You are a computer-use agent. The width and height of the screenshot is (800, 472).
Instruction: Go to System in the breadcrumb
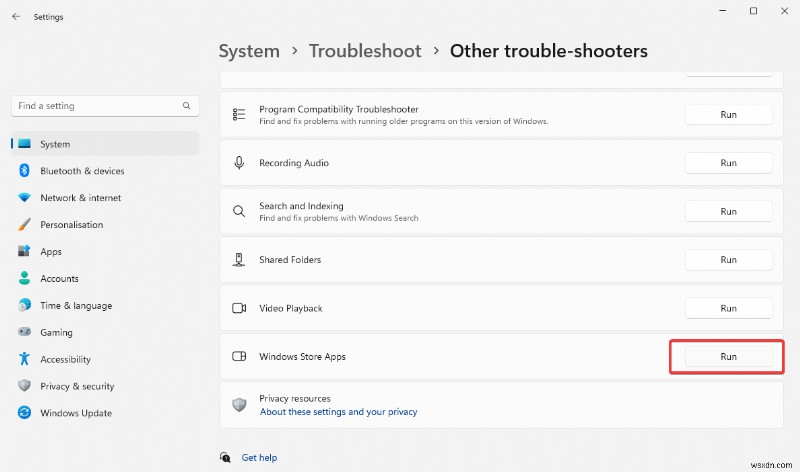[249, 51]
